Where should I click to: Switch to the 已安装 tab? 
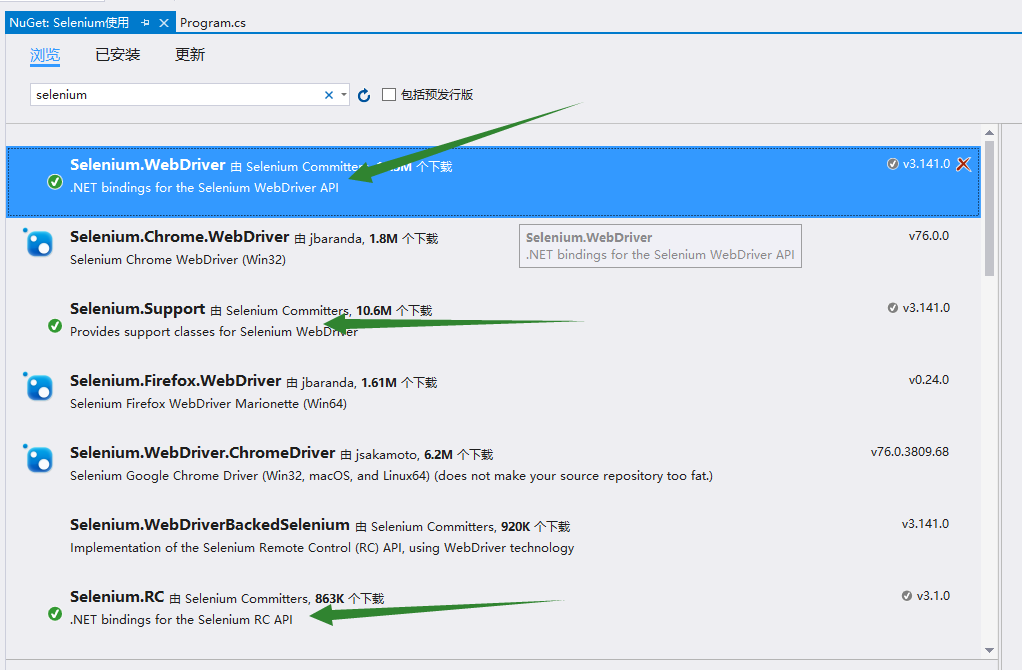pos(117,54)
